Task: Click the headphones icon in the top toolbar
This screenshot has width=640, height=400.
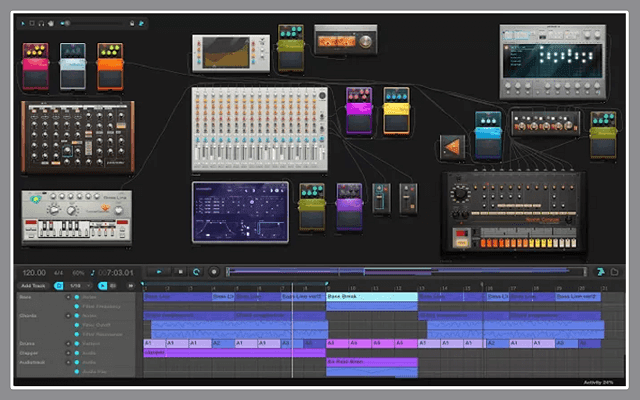Action: (41, 21)
